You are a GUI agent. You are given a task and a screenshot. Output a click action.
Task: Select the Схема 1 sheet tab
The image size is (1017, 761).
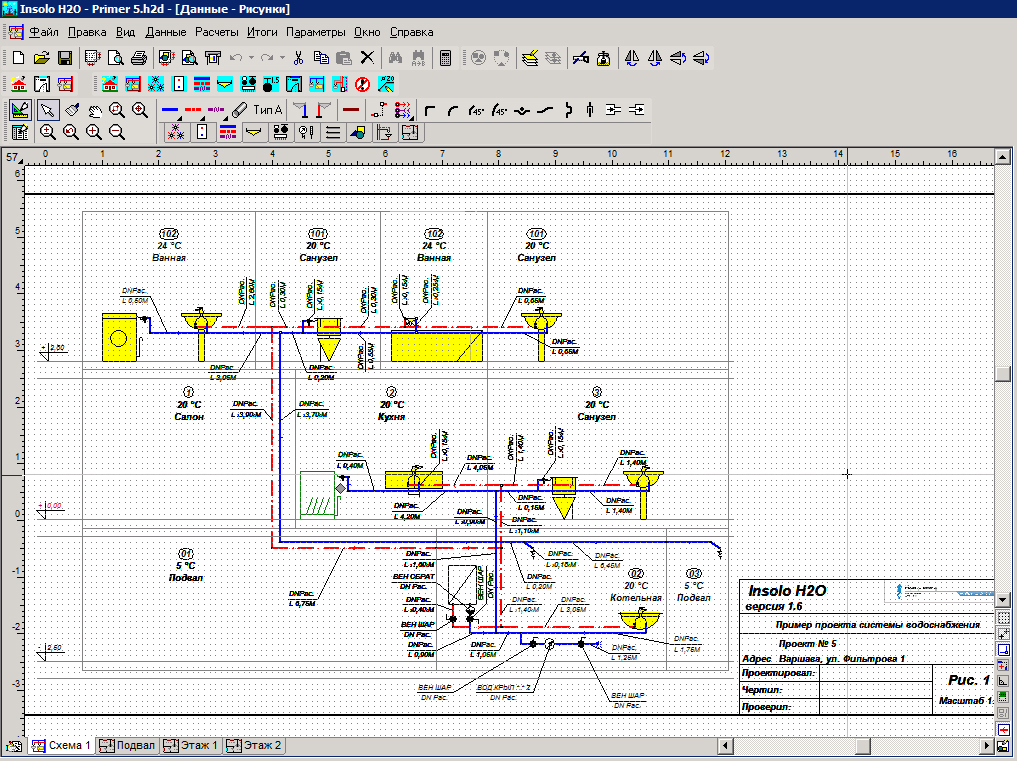pos(61,745)
